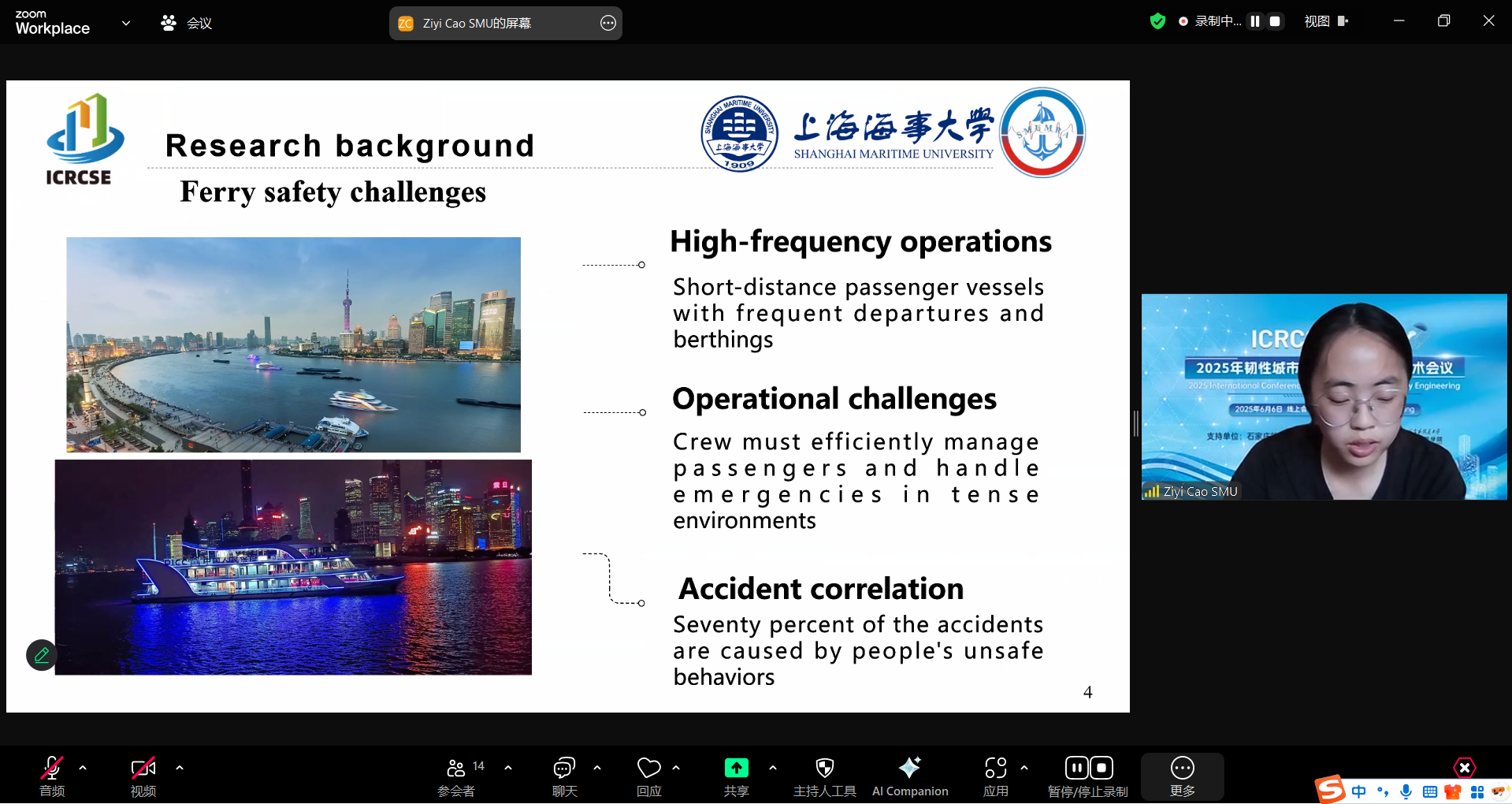Open the IME toolbox grid icon
Image resolution: width=1512 pixels, height=804 pixels.
tap(1477, 791)
